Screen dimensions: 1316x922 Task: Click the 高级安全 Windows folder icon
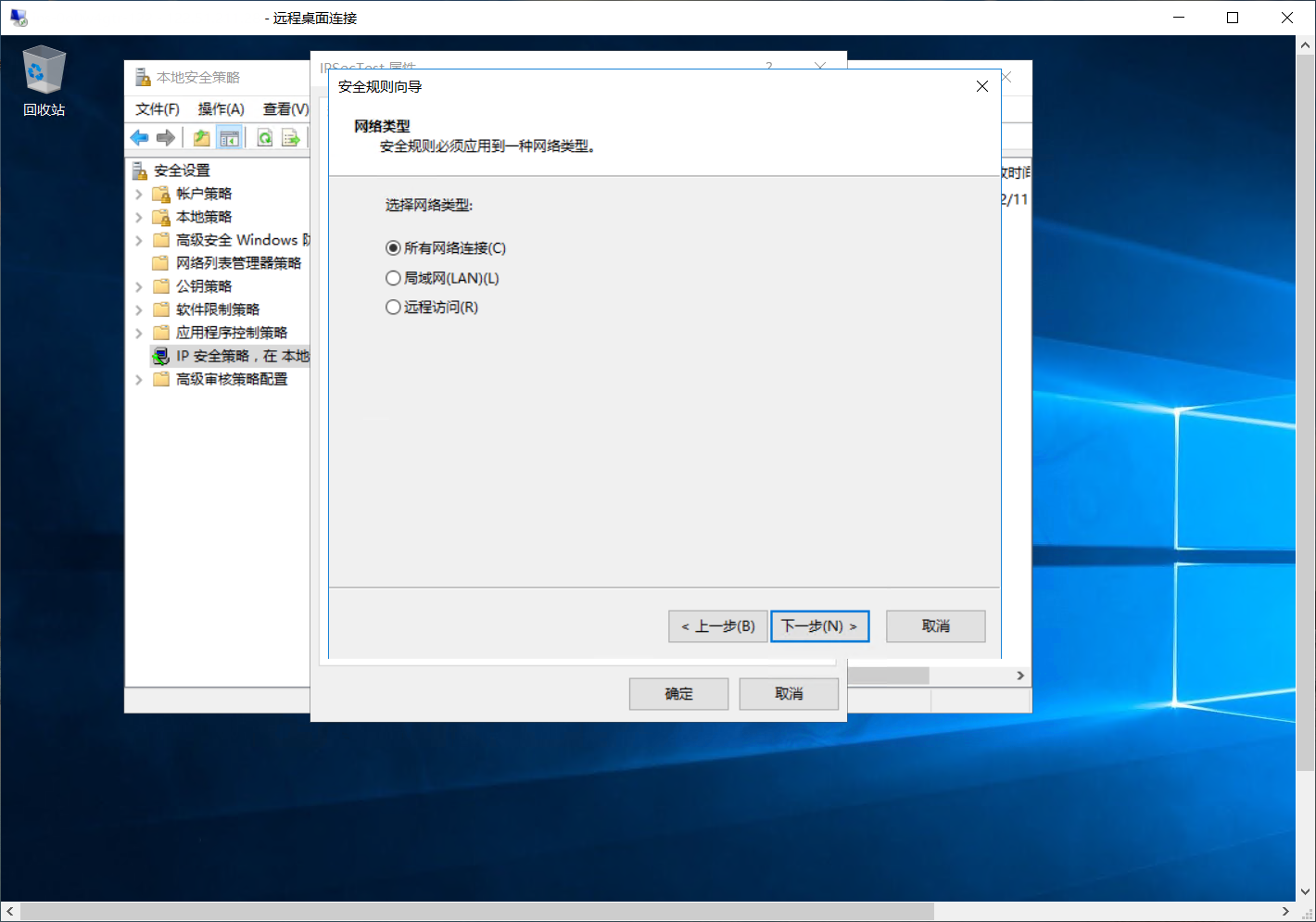pos(161,240)
